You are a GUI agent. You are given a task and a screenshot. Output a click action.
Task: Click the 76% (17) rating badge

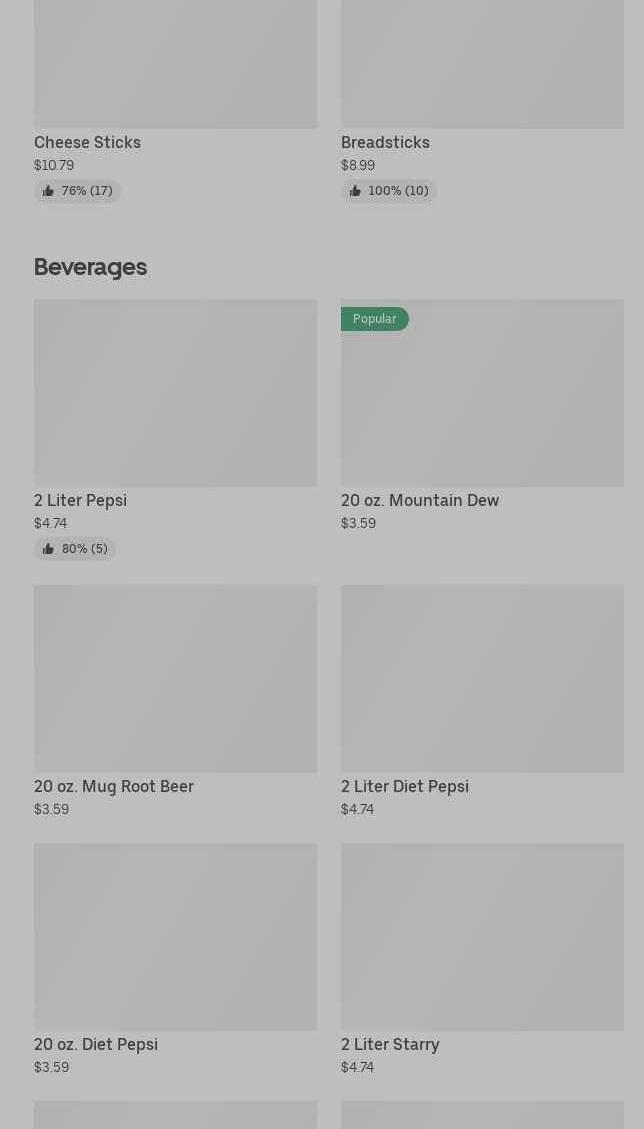point(77,191)
